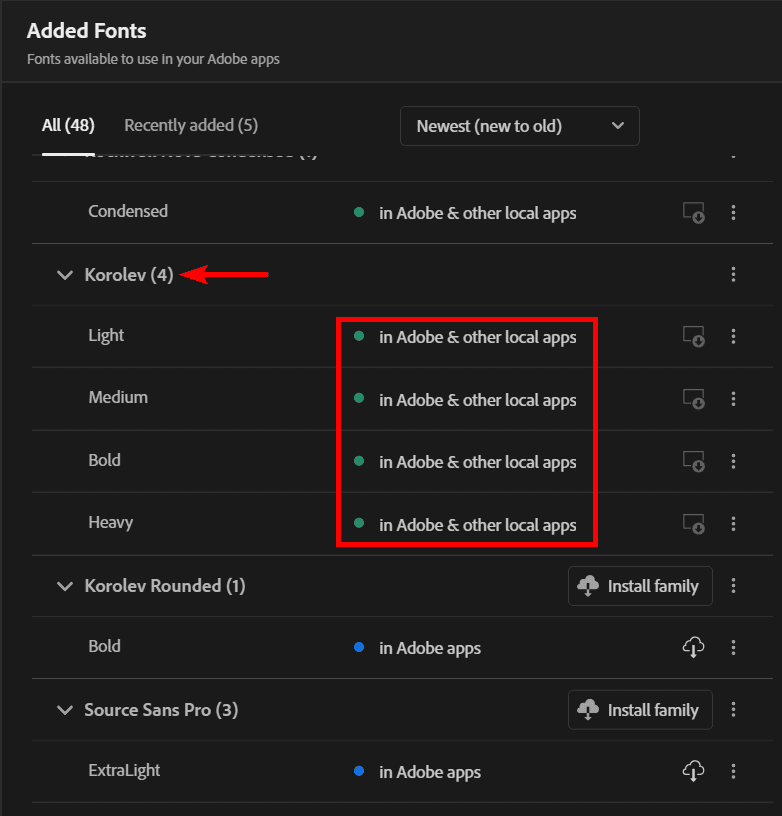Click the uninstall icon for the Condensed font
Screen dimensions: 782x816
click(x=693, y=213)
